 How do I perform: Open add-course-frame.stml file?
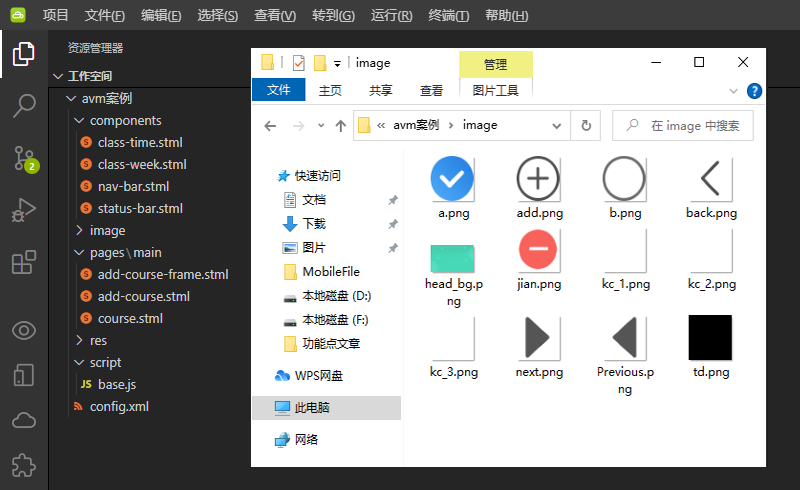pos(163,274)
